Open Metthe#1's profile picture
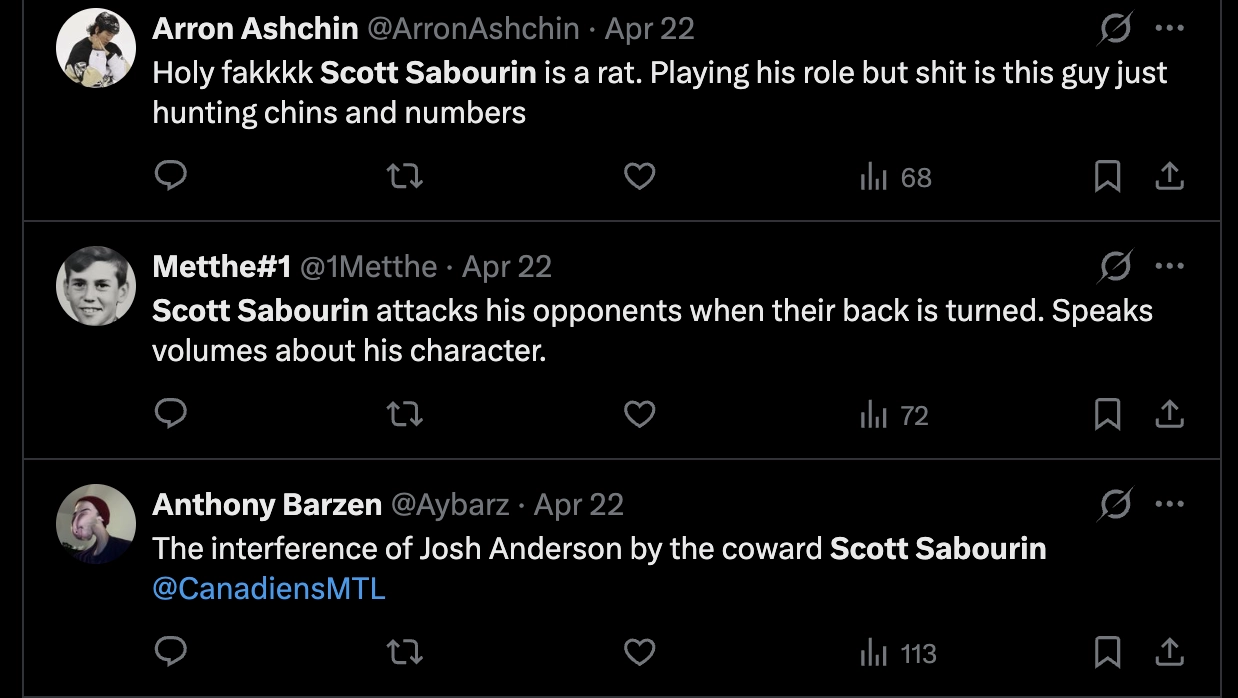The width and height of the screenshot is (1238, 698). pyautogui.click(x=96, y=286)
